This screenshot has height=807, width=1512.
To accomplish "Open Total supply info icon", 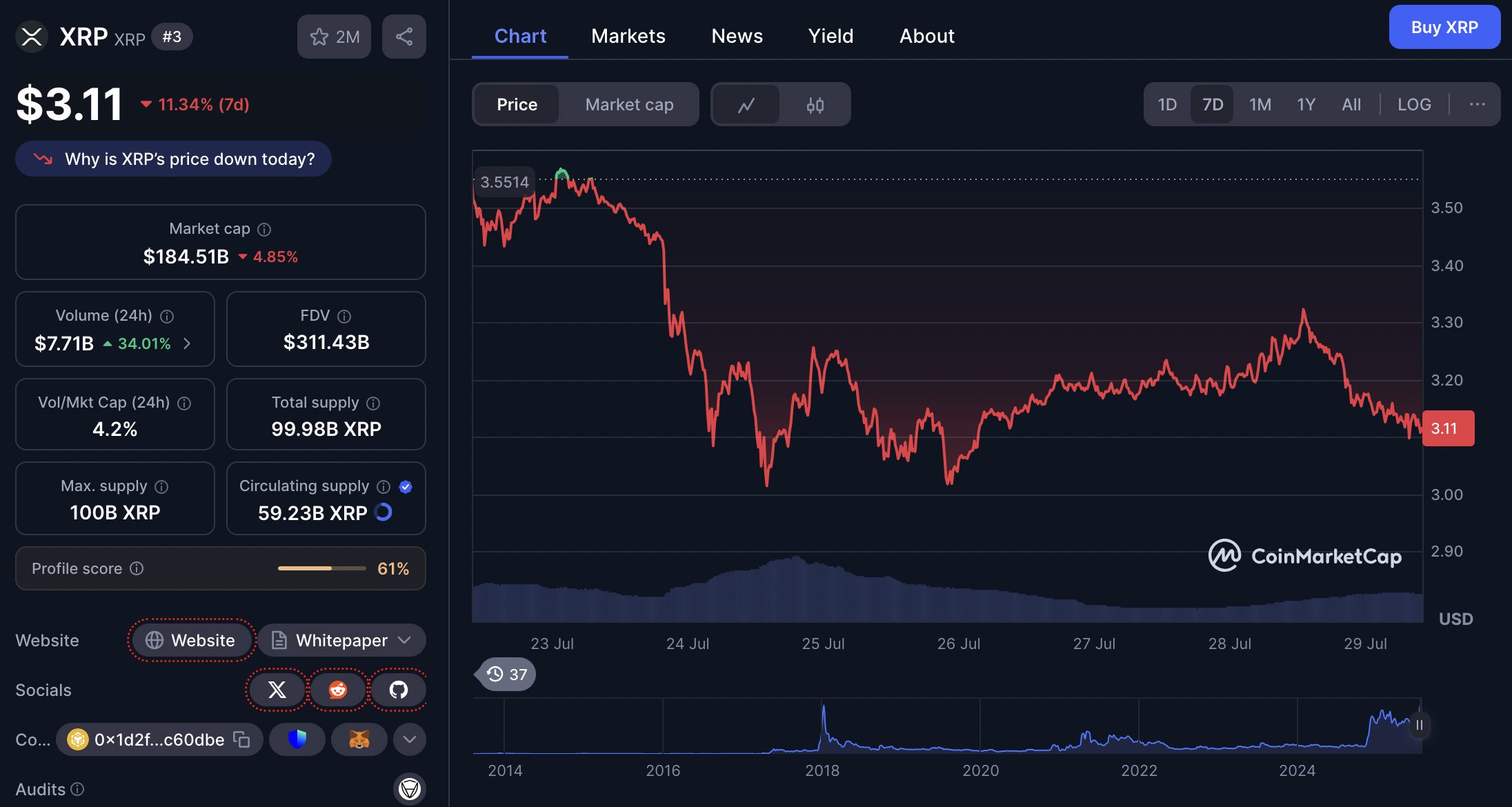I will [373, 403].
